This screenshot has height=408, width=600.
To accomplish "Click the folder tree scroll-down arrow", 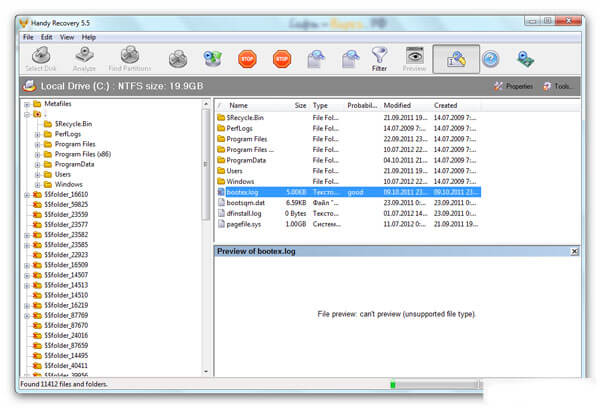I will point(206,371).
